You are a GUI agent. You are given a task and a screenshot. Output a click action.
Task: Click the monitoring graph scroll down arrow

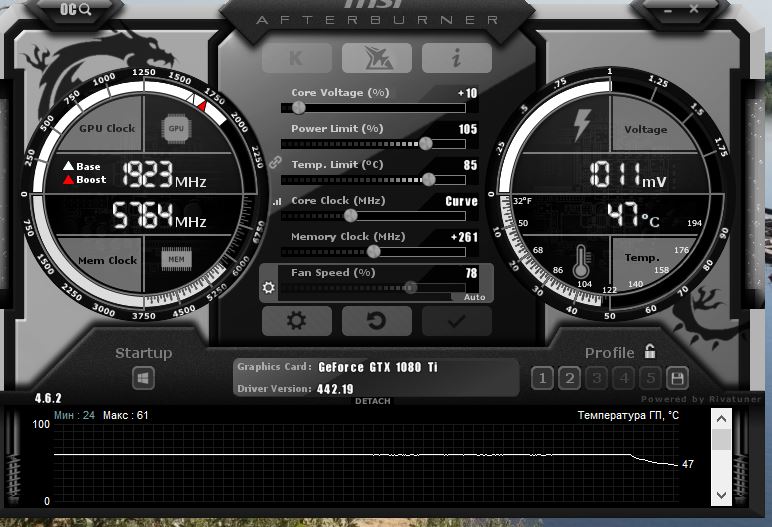pos(721,495)
